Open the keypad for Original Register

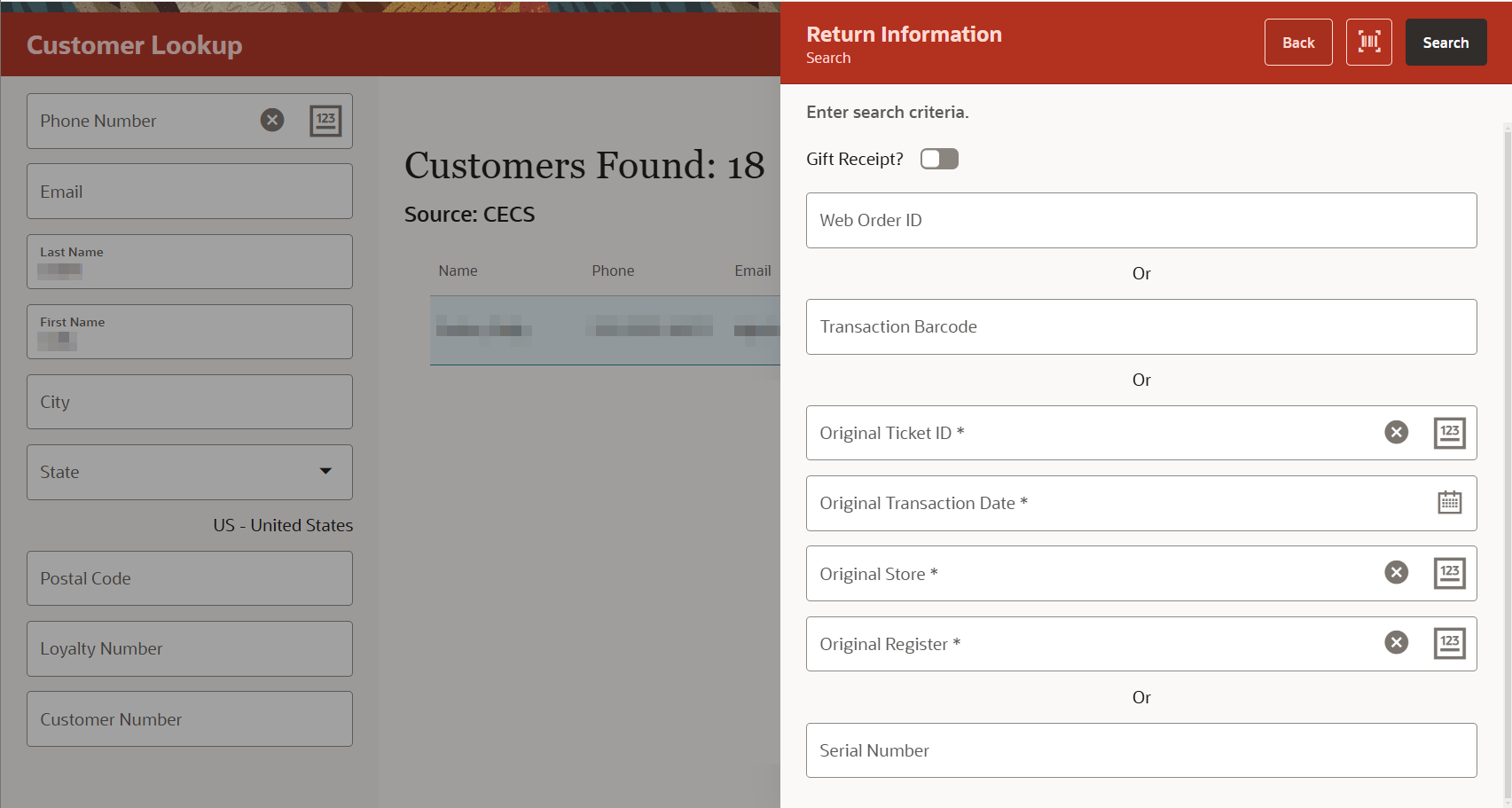(1449, 642)
